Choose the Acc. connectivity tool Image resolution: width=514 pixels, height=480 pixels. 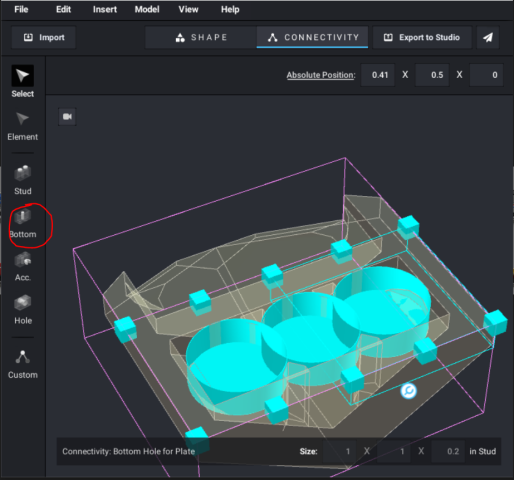pos(23,267)
